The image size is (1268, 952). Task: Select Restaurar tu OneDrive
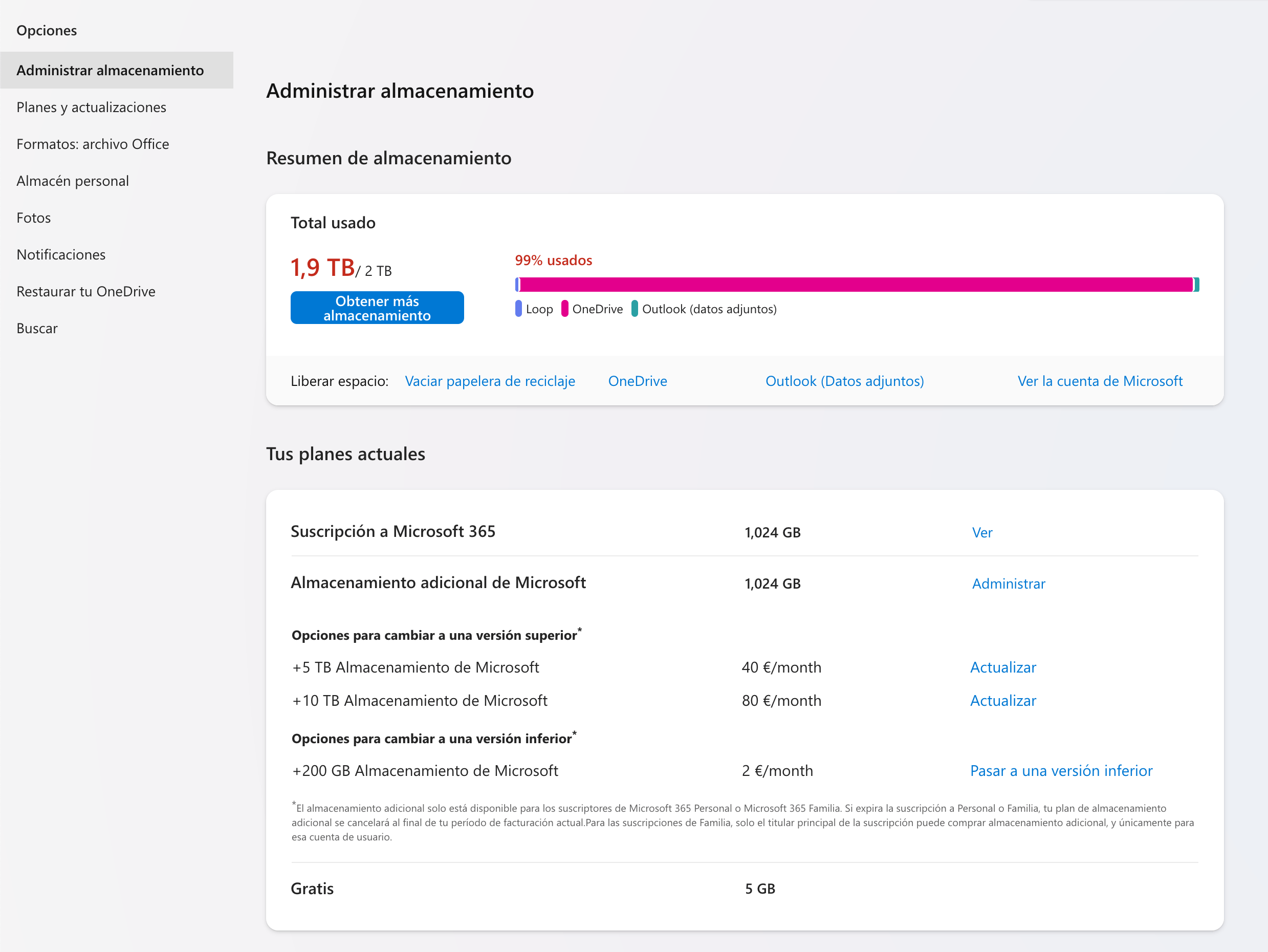86,291
